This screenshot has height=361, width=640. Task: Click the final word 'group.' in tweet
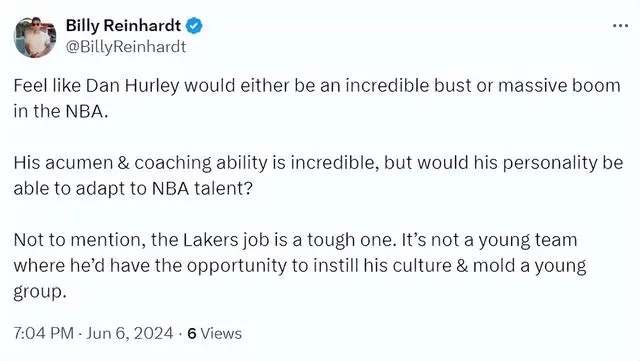tap(40, 292)
